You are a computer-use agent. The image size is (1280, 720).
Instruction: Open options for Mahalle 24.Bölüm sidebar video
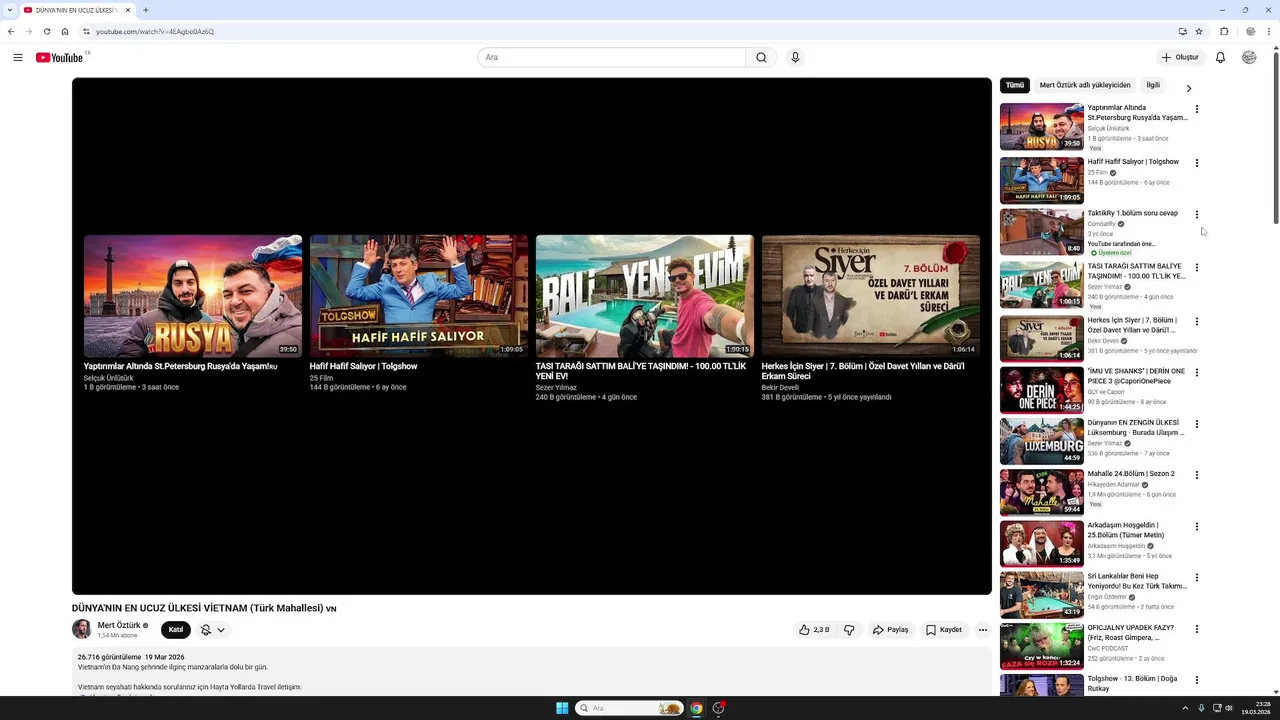[1196, 475]
